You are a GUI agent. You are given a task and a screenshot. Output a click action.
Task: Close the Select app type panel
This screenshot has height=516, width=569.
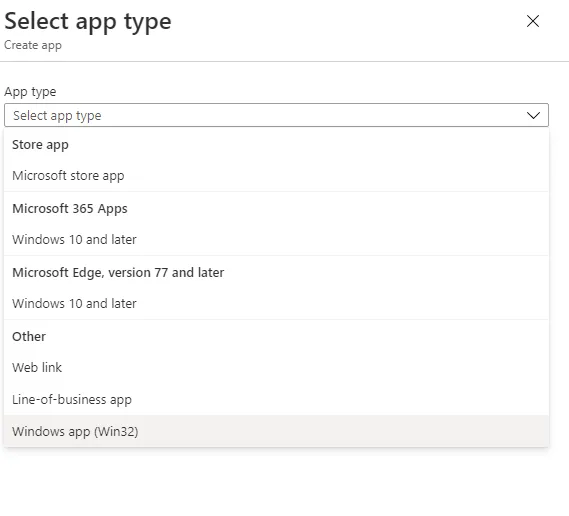tap(533, 21)
